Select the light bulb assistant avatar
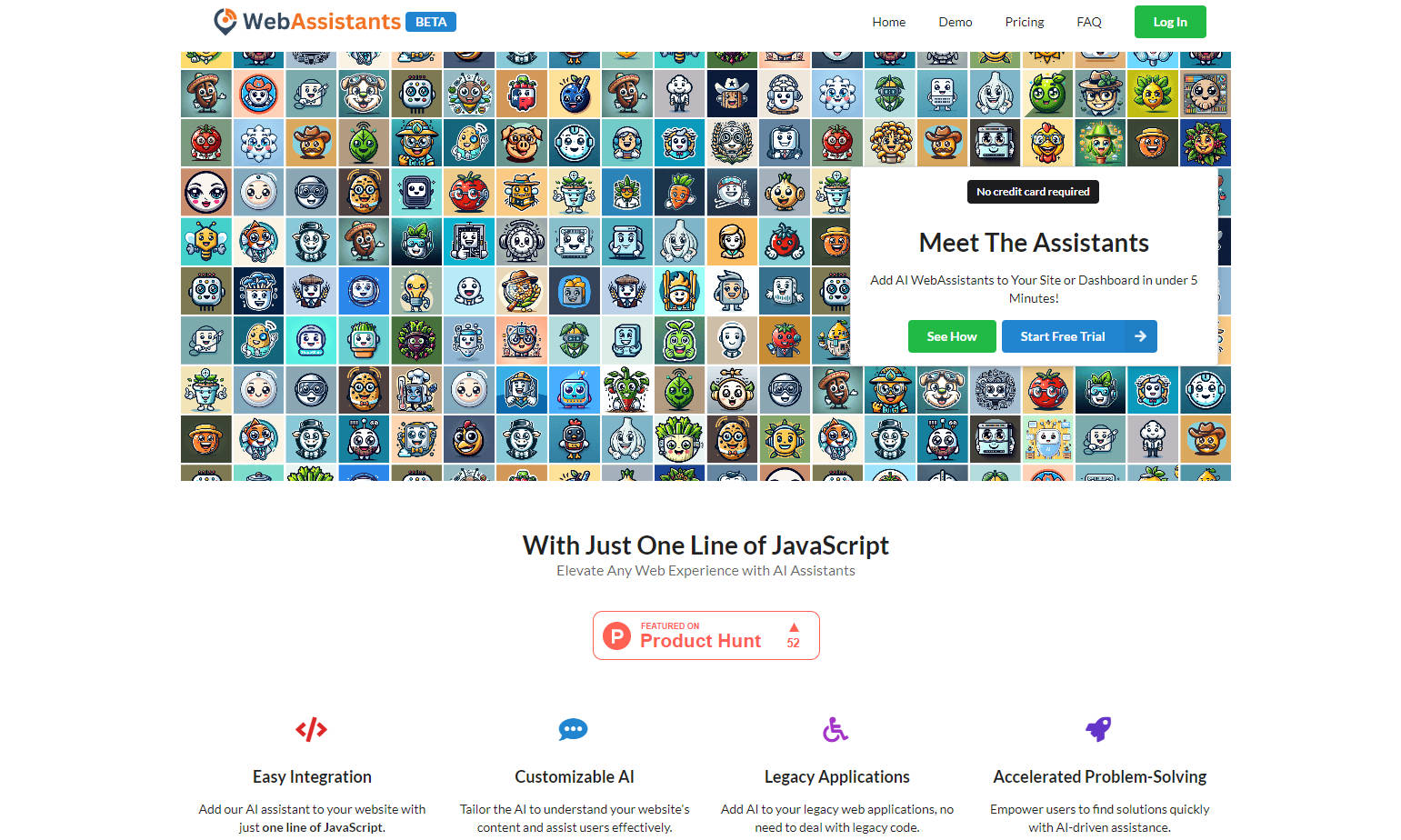 [x=416, y=291]
